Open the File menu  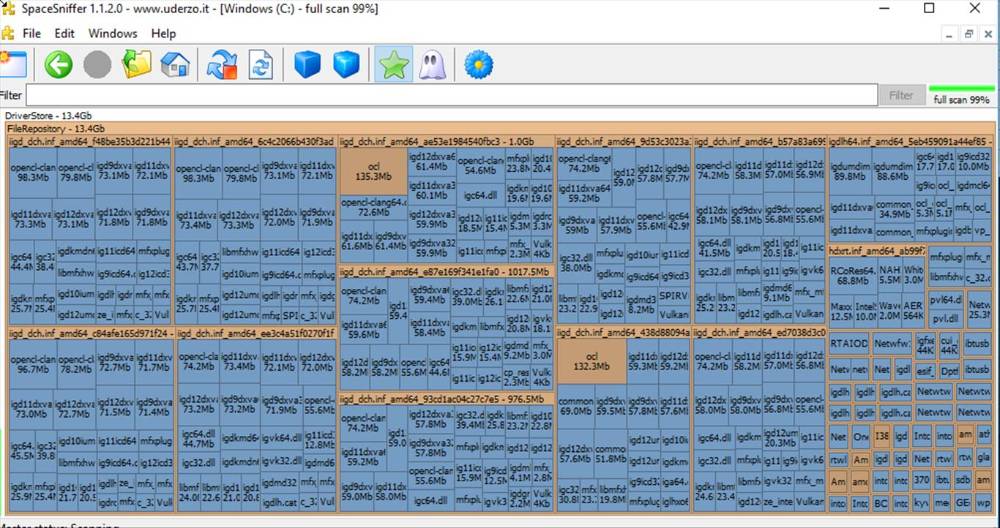click(x=31, y=34)
